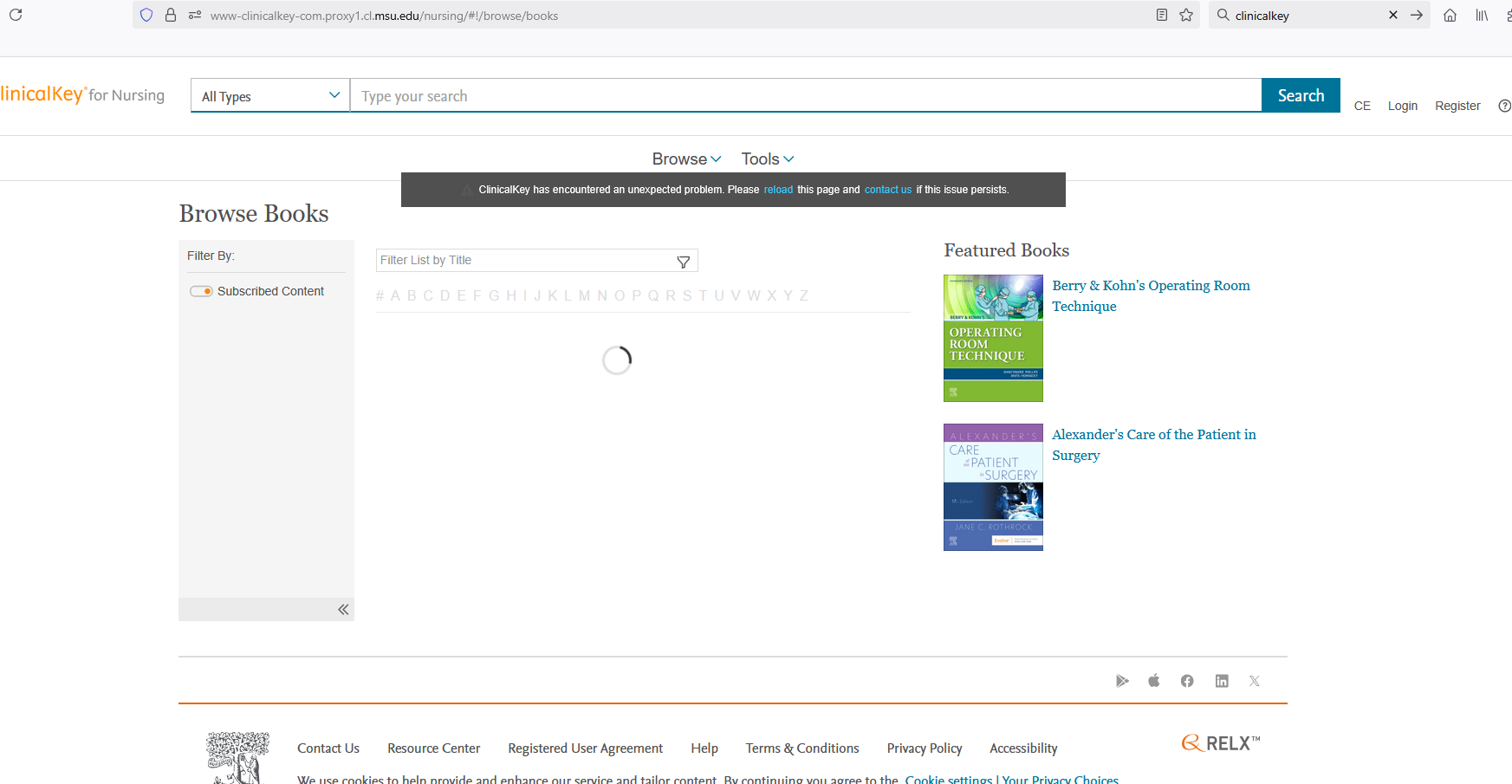Open Berry & Kohn's Operating Room Technique
The height and width of the screenshot is (784, 1512).
point(1151,295)
